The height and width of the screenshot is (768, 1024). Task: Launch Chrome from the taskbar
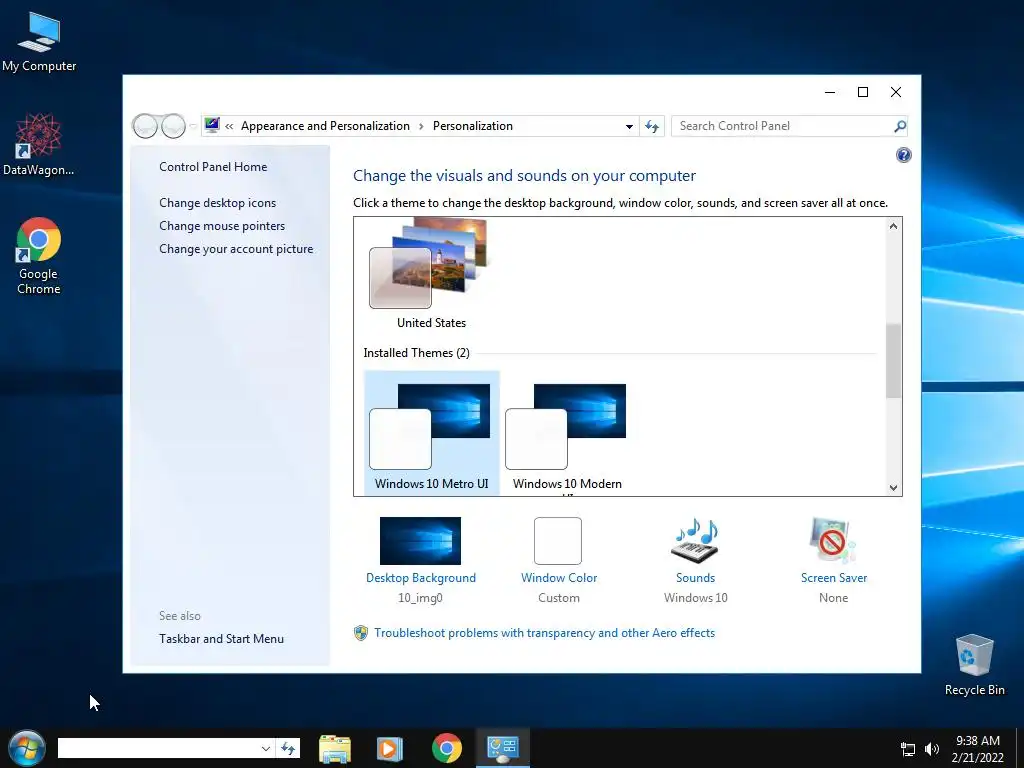tap(447, 748)
